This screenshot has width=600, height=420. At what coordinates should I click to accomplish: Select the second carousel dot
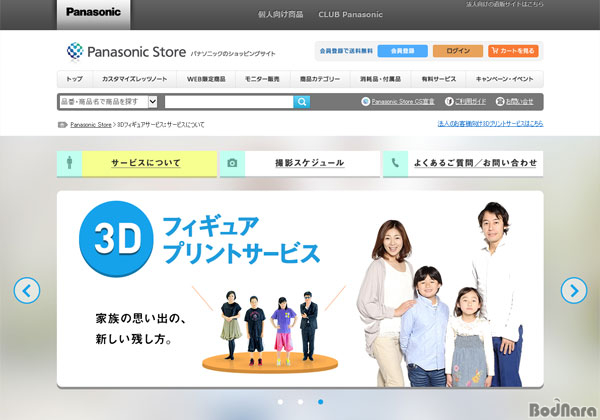tap(300, 402)
